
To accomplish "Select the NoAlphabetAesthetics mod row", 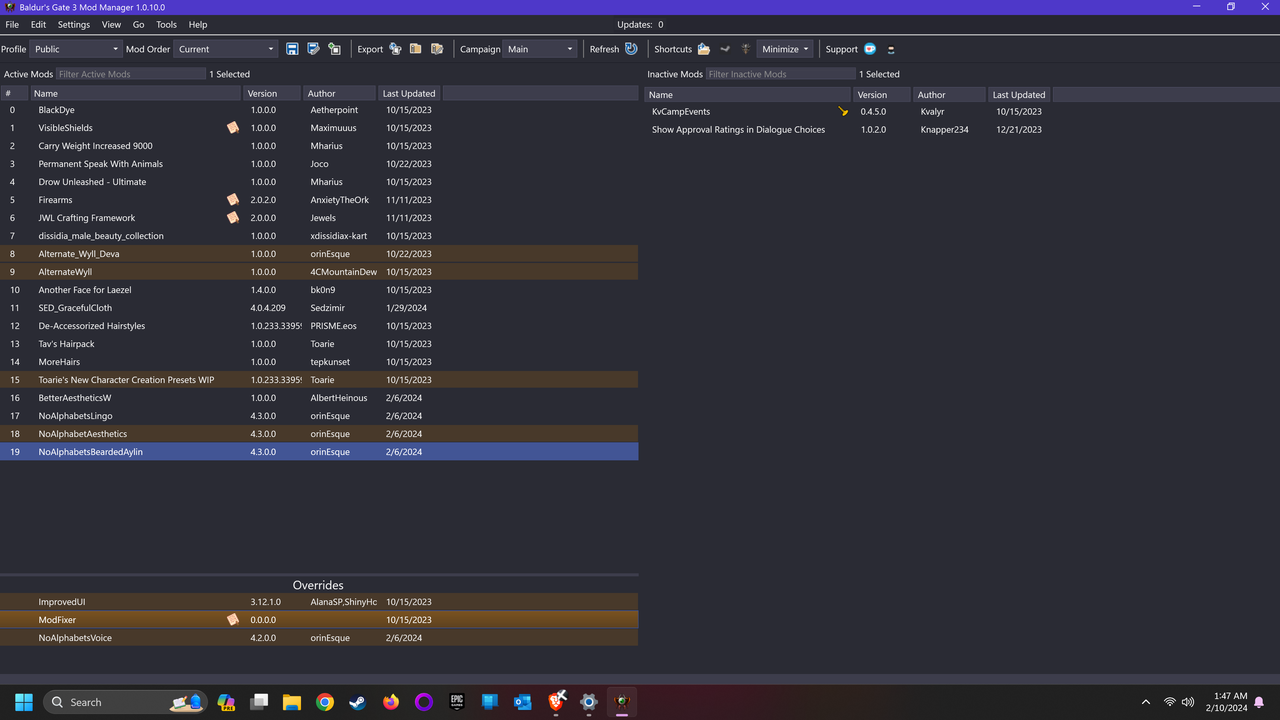I will coord(98,433).
